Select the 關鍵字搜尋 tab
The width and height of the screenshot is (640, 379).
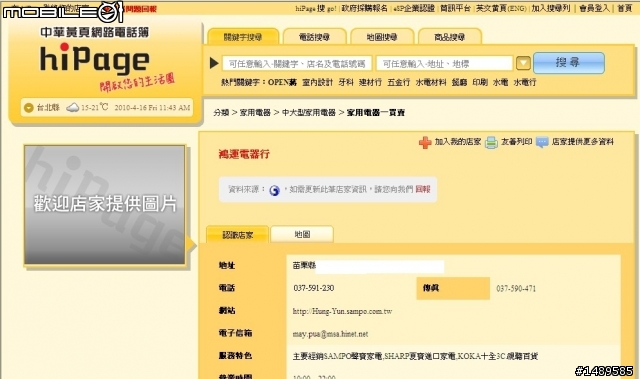tap(243, 37)
